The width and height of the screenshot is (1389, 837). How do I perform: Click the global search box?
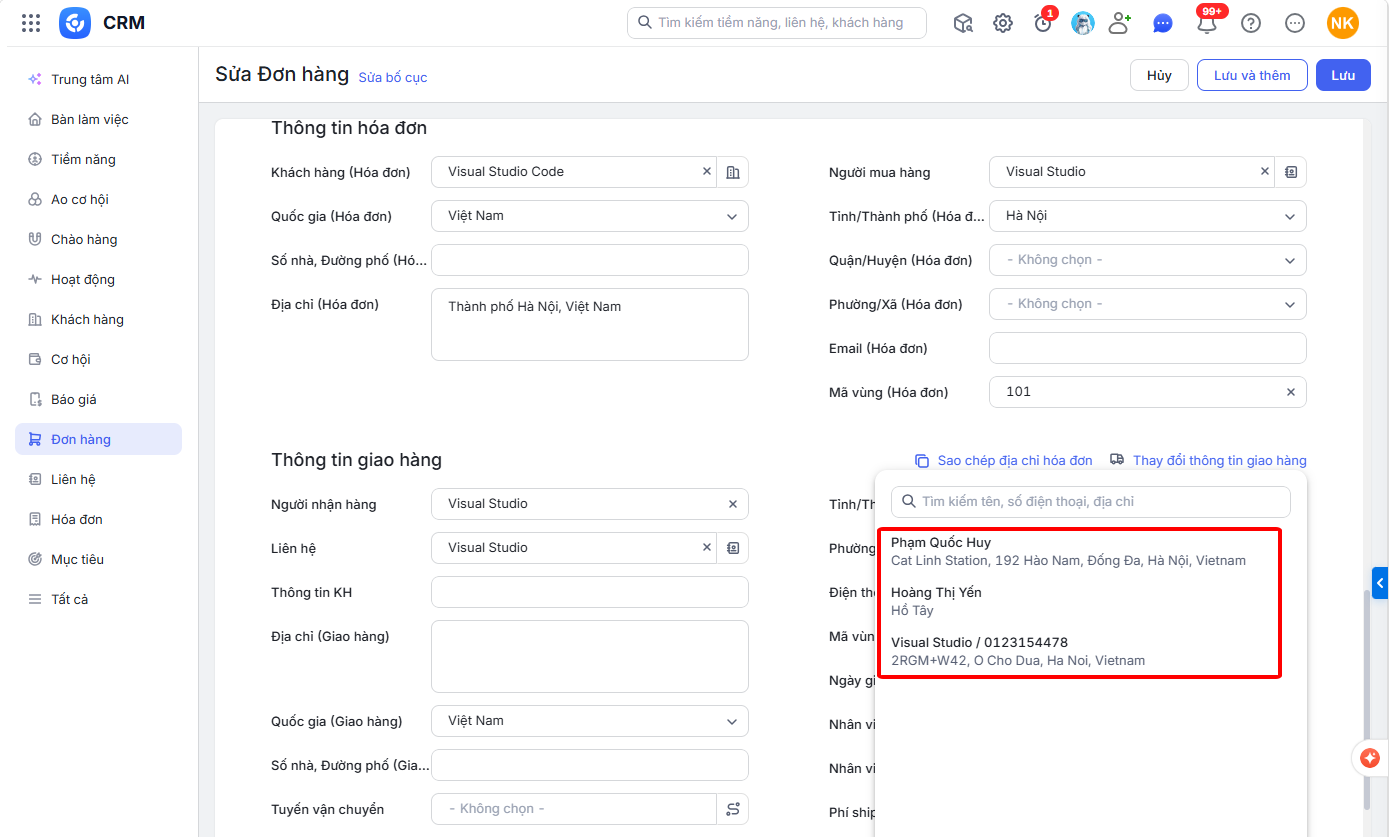point(777,23)
